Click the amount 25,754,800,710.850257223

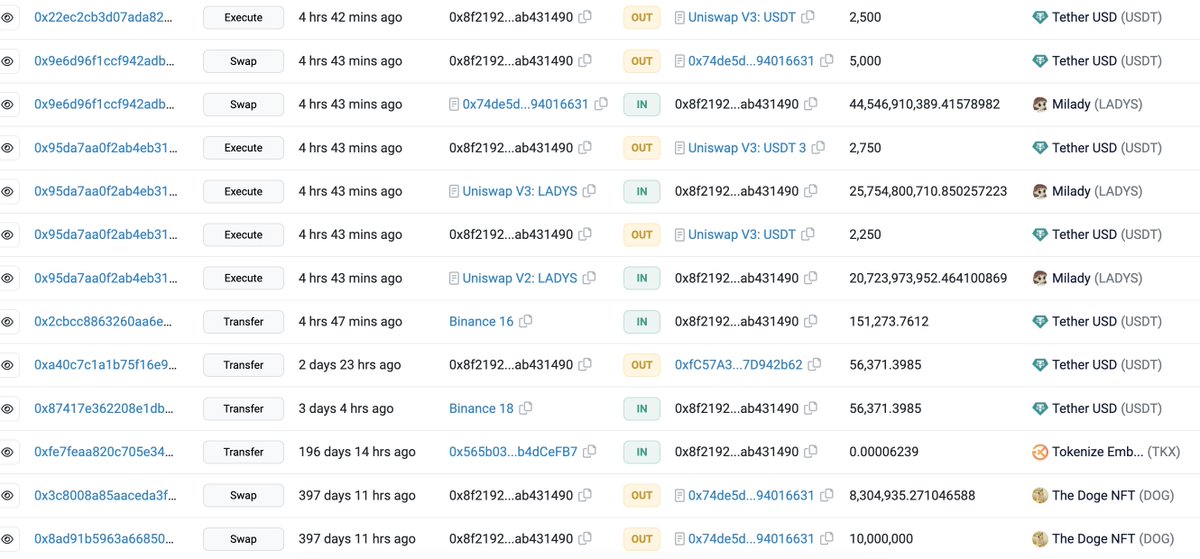point(928,191)
